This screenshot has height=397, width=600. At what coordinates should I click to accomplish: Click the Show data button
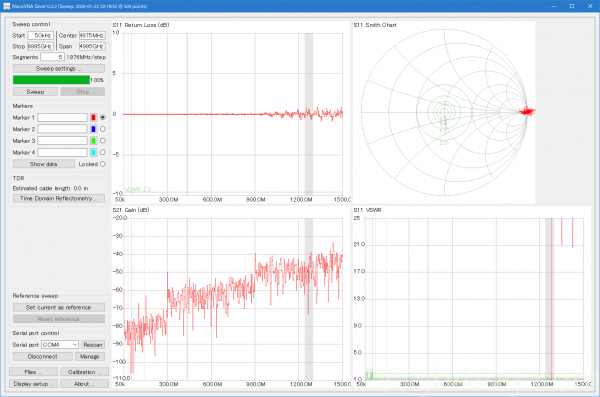pos(44,164)
